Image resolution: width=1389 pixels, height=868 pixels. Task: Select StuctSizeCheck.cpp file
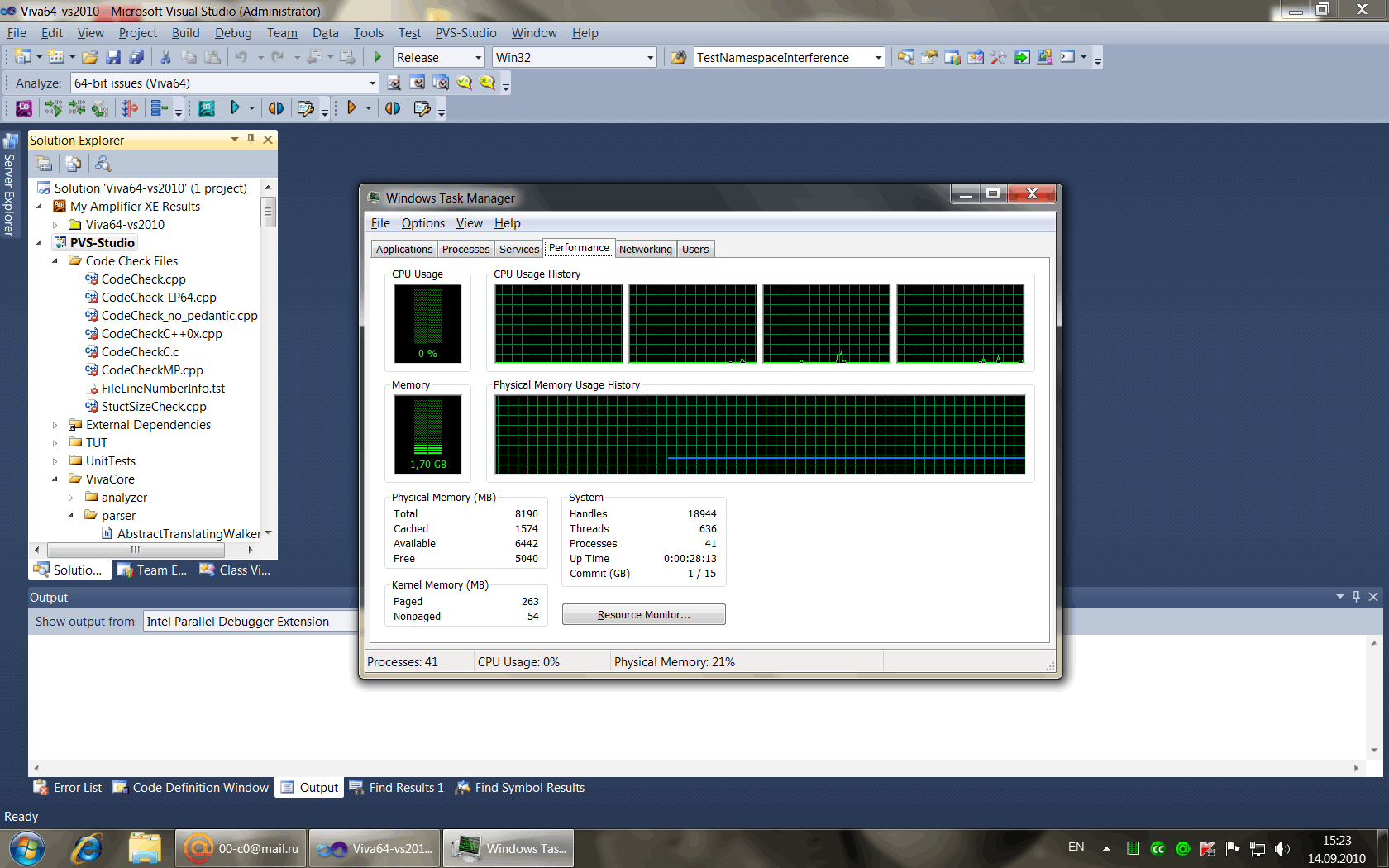tap(154, 407)
